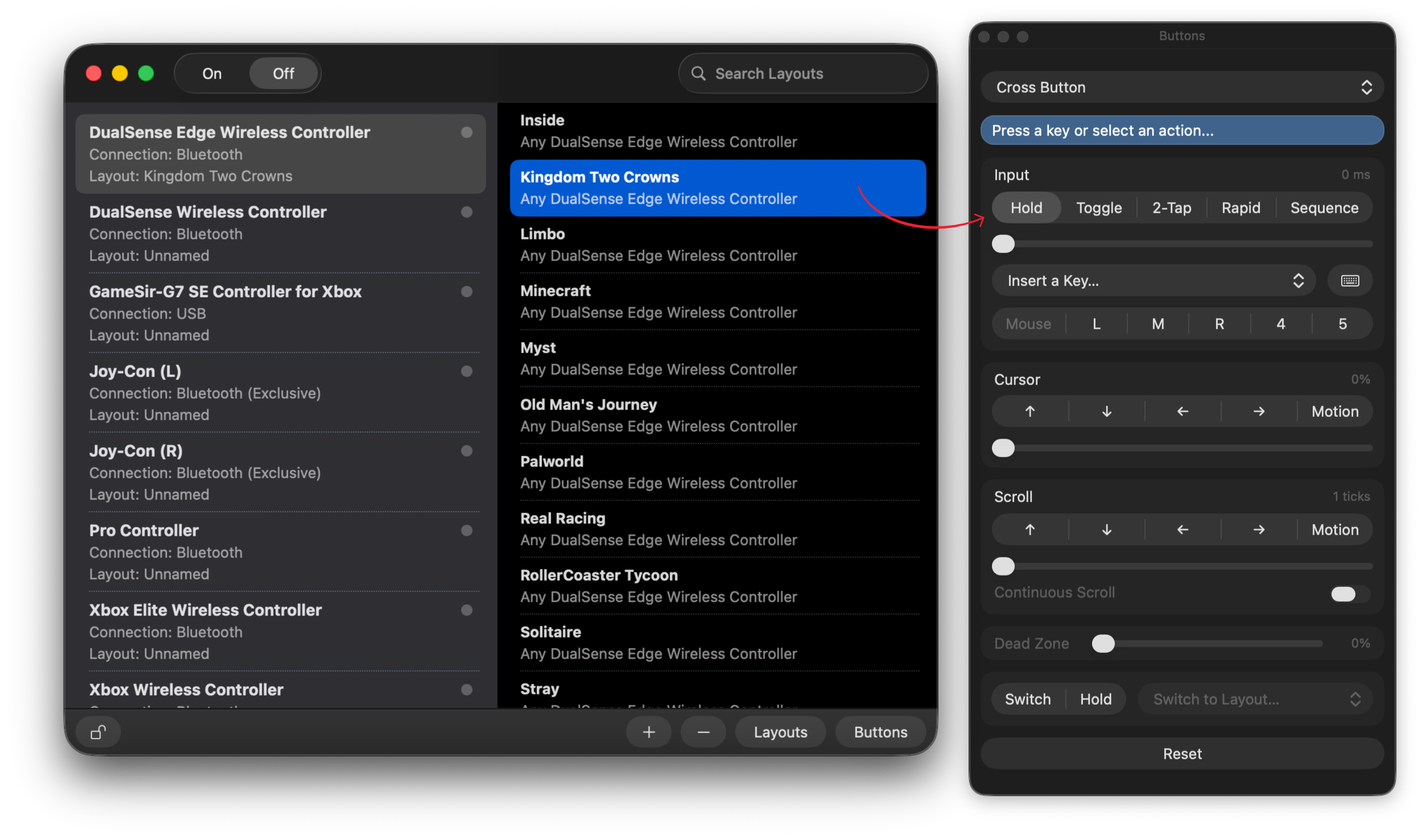
Task: Select Scroll right arrow
Action: tap(1259, 529)
